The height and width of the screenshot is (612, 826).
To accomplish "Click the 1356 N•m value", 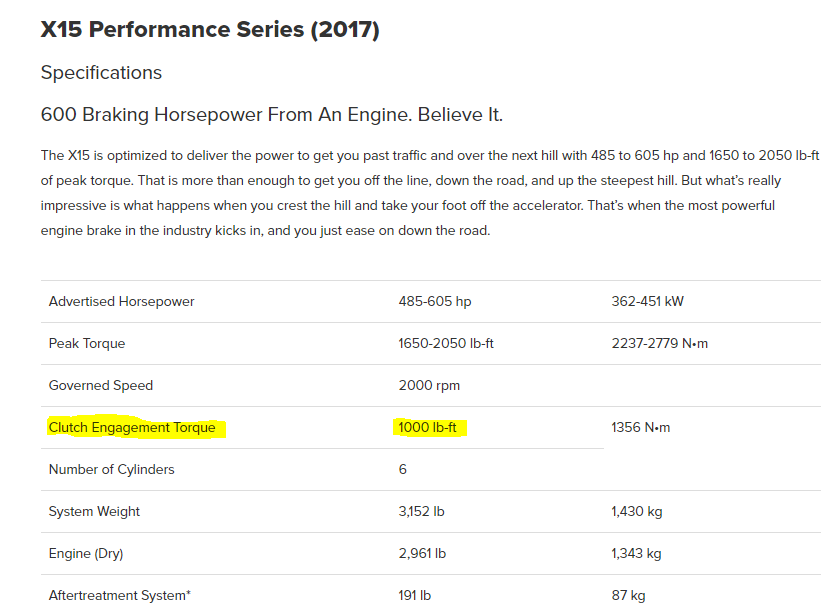I will [x=641, y=428].
